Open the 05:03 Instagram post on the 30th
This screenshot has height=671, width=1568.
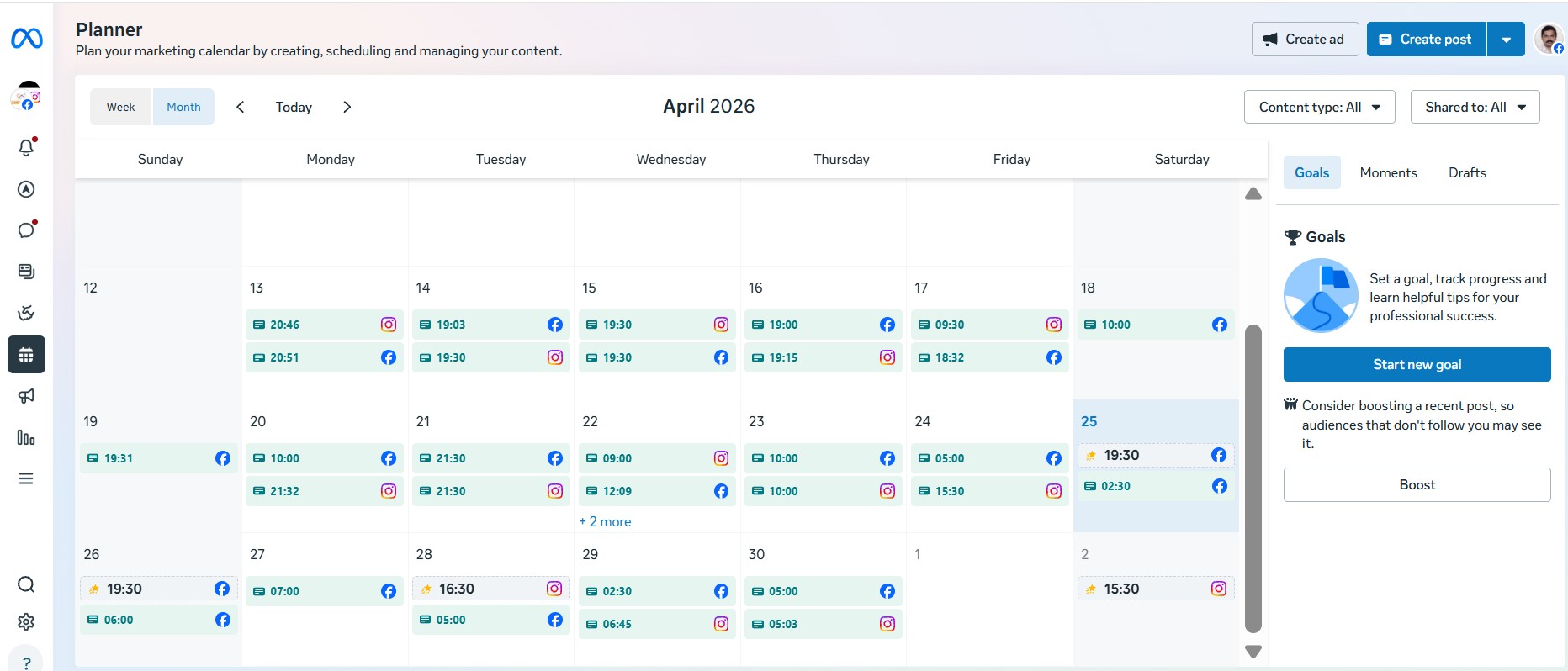pyautogui.click(x=824, y=624)
